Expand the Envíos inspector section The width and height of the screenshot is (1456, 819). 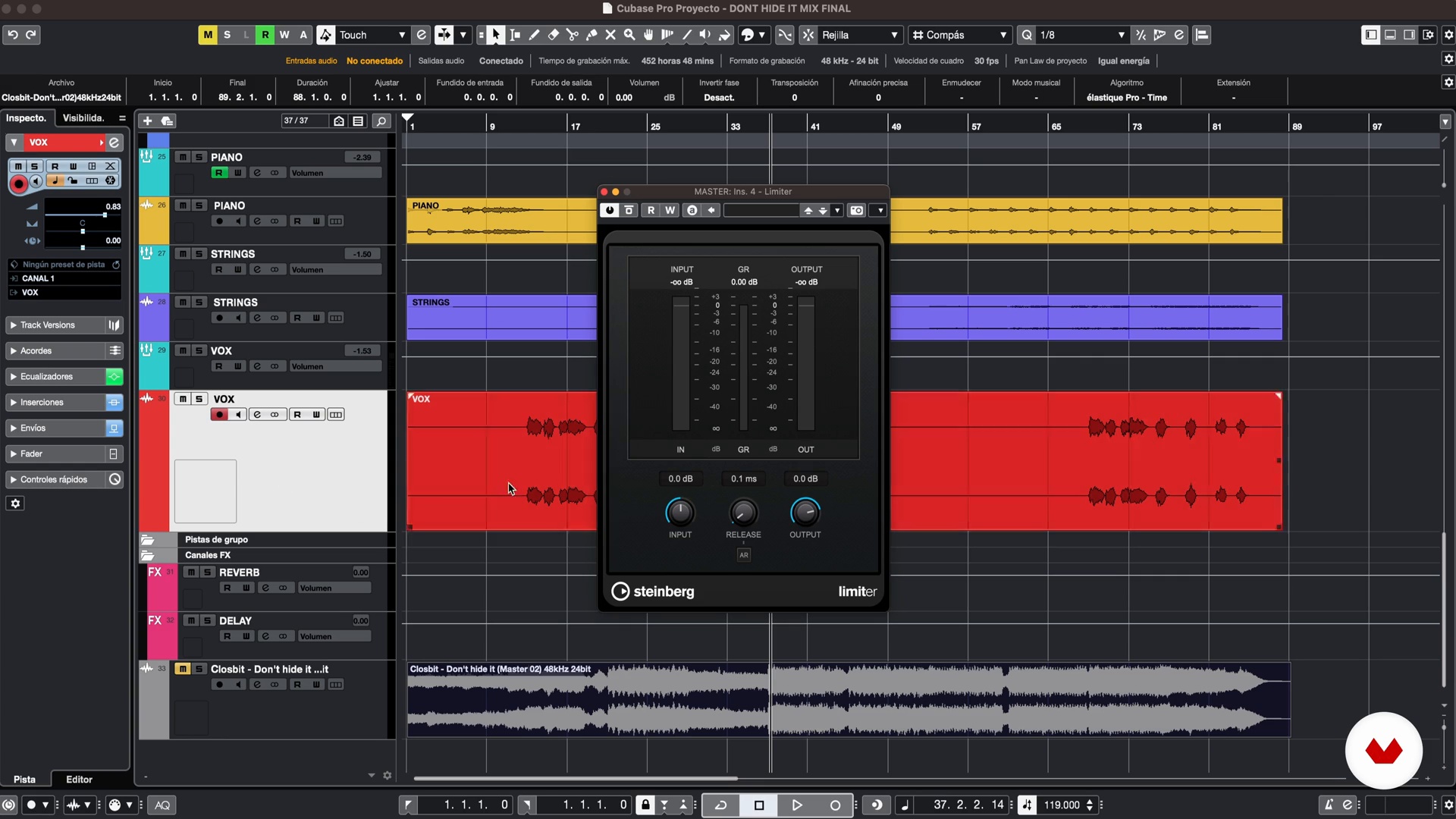pos(55,428)
